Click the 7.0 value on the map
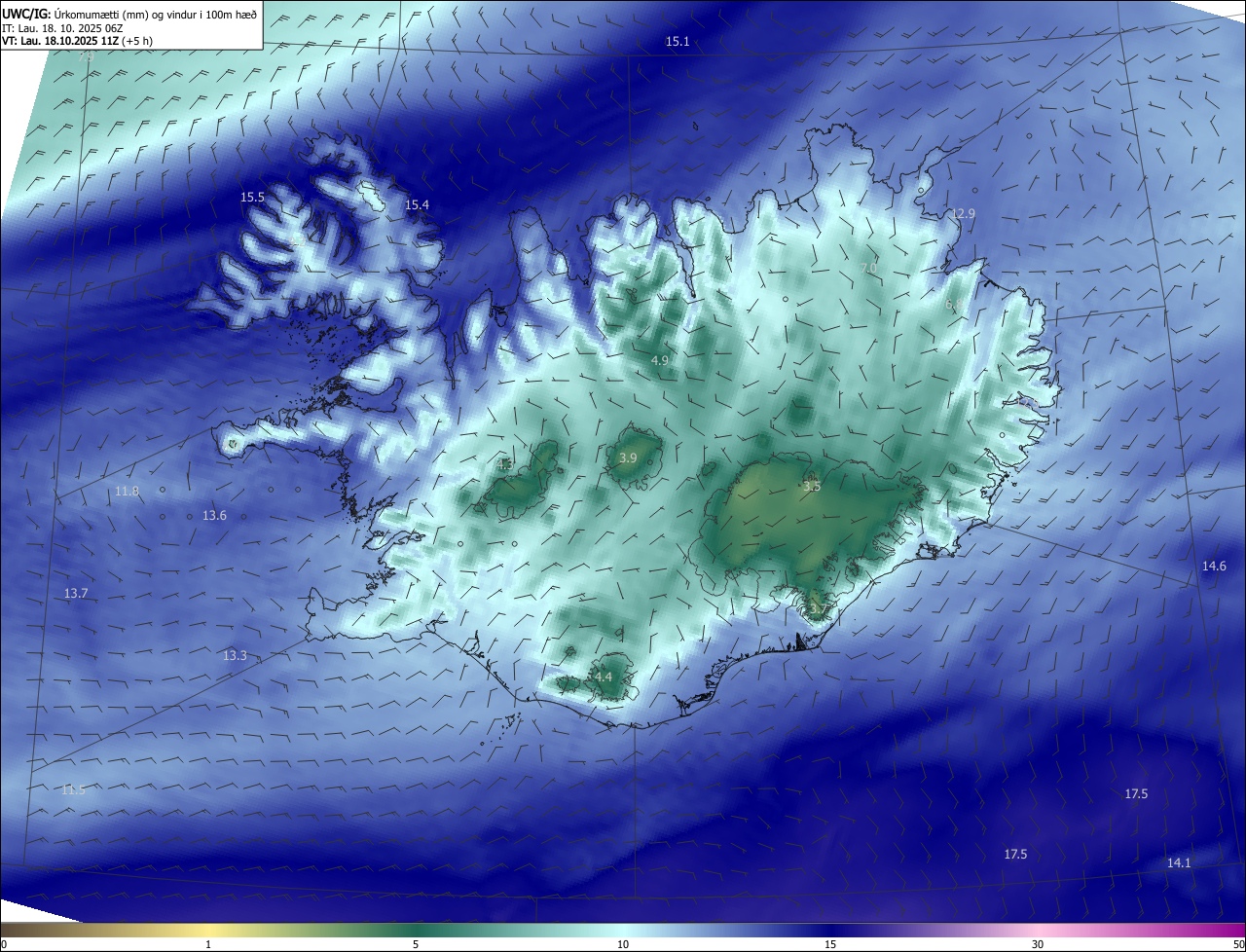This screenshot has height=952, width=1246. point(869,267)
